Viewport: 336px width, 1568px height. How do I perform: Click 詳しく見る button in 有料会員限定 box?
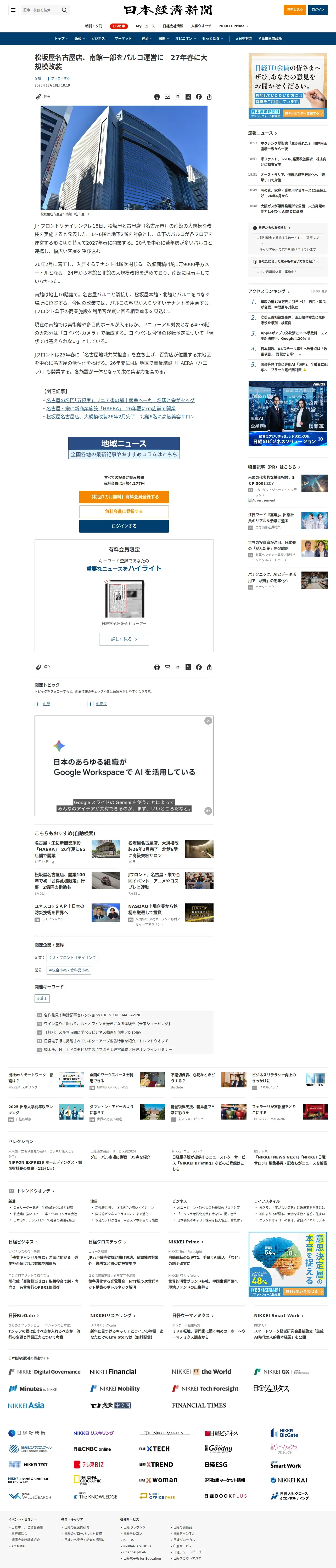coord(124,639)
